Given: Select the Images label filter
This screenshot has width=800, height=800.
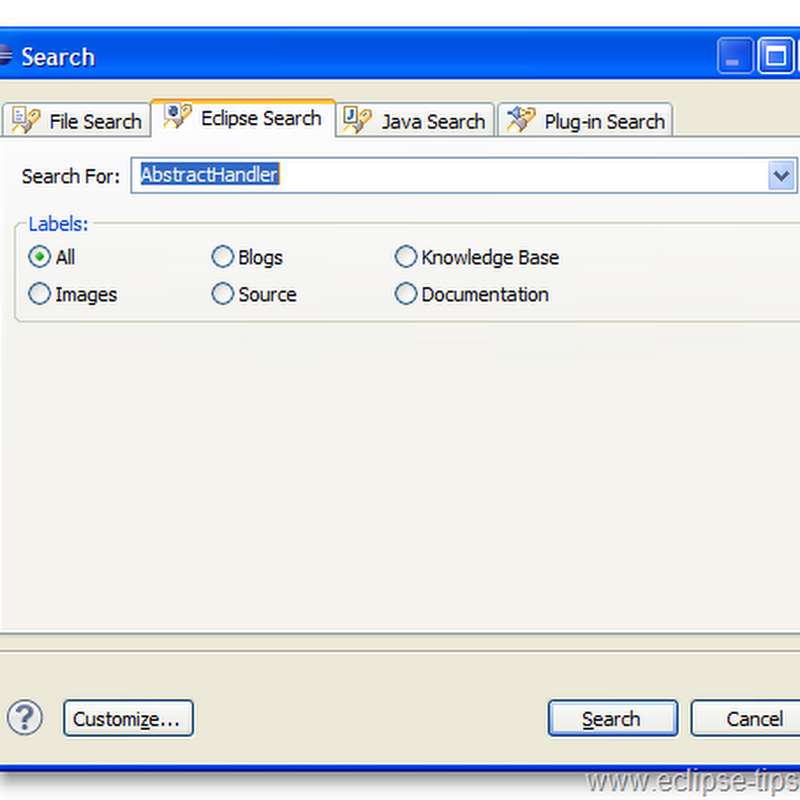Looking at the screenshot, I should point(39,294).
